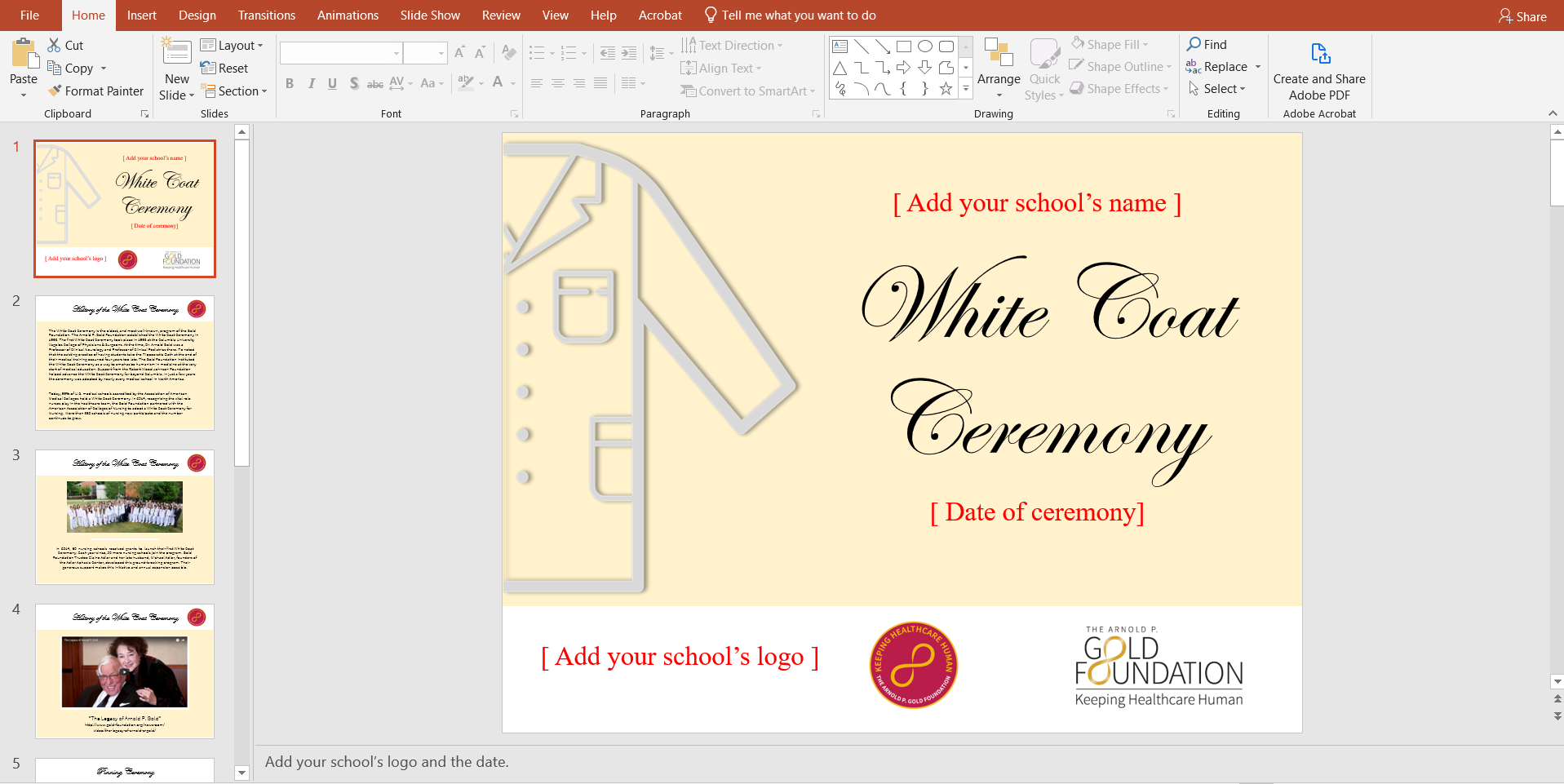This screenshot has width=1564, height=784.
Task: Click the Find magnifier icon
Action: 1194,44
